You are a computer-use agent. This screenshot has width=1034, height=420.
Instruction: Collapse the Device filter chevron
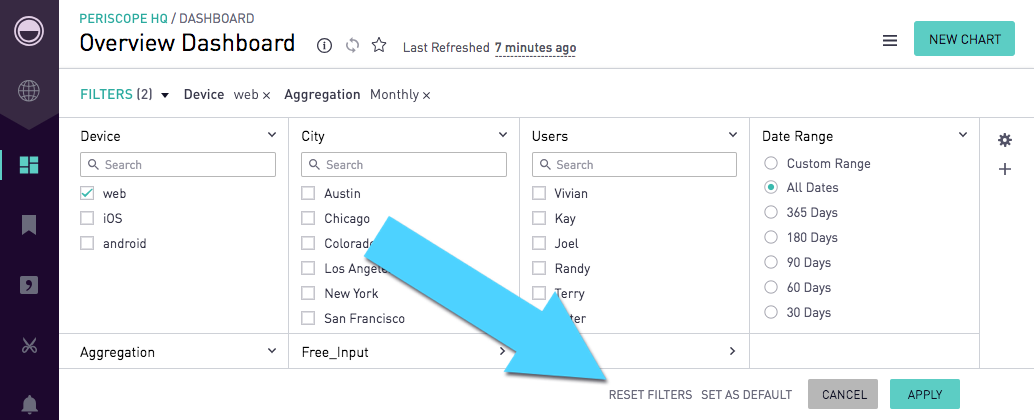272,135
